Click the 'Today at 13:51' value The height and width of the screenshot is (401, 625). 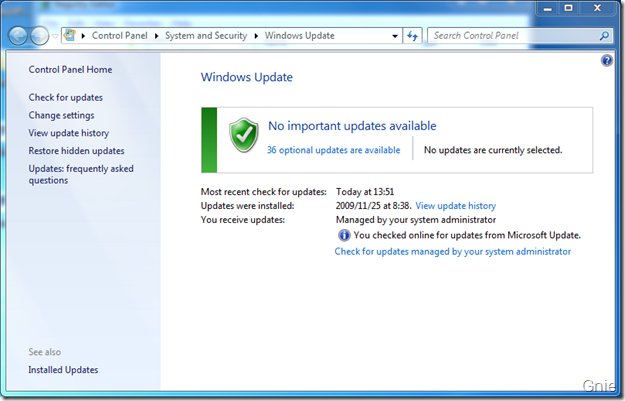(365, 192)
